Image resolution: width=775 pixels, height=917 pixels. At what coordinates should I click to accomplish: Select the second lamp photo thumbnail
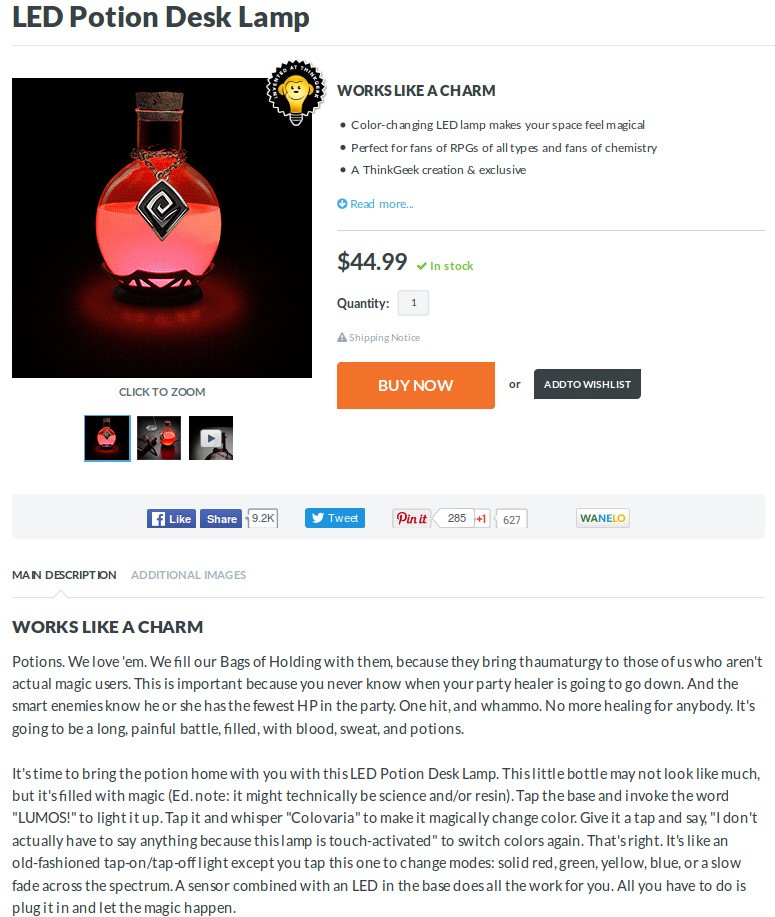159,438
